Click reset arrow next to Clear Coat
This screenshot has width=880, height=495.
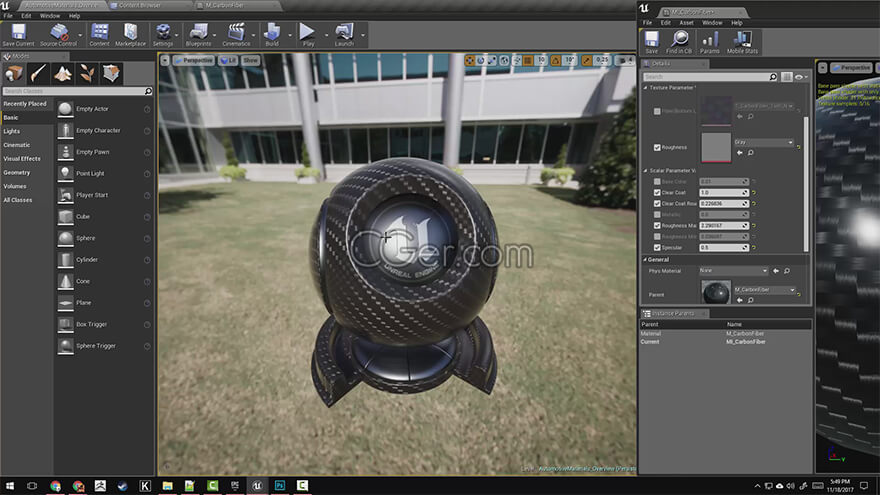(754, 192)
